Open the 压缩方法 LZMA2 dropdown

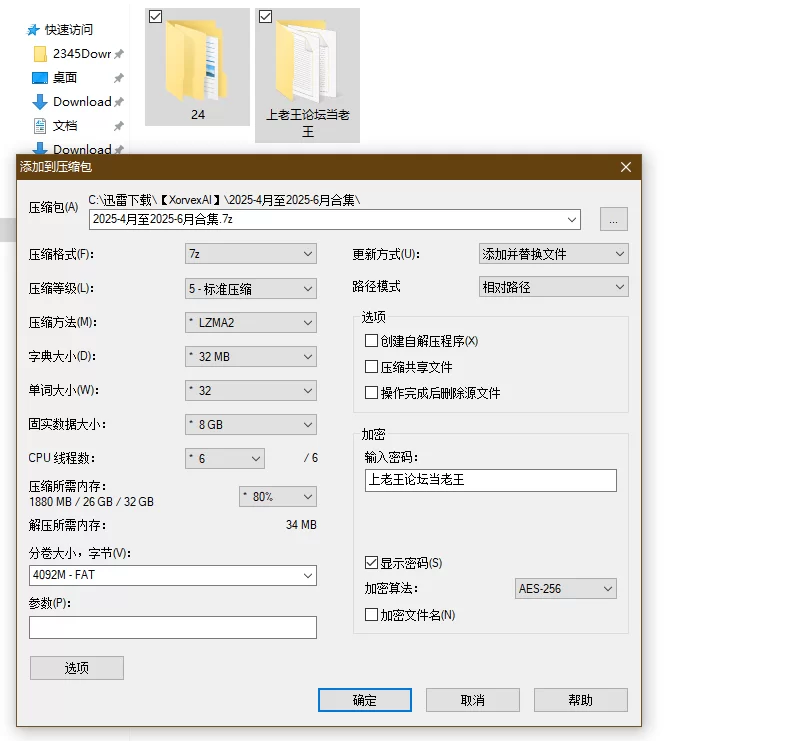coord(250,322)
